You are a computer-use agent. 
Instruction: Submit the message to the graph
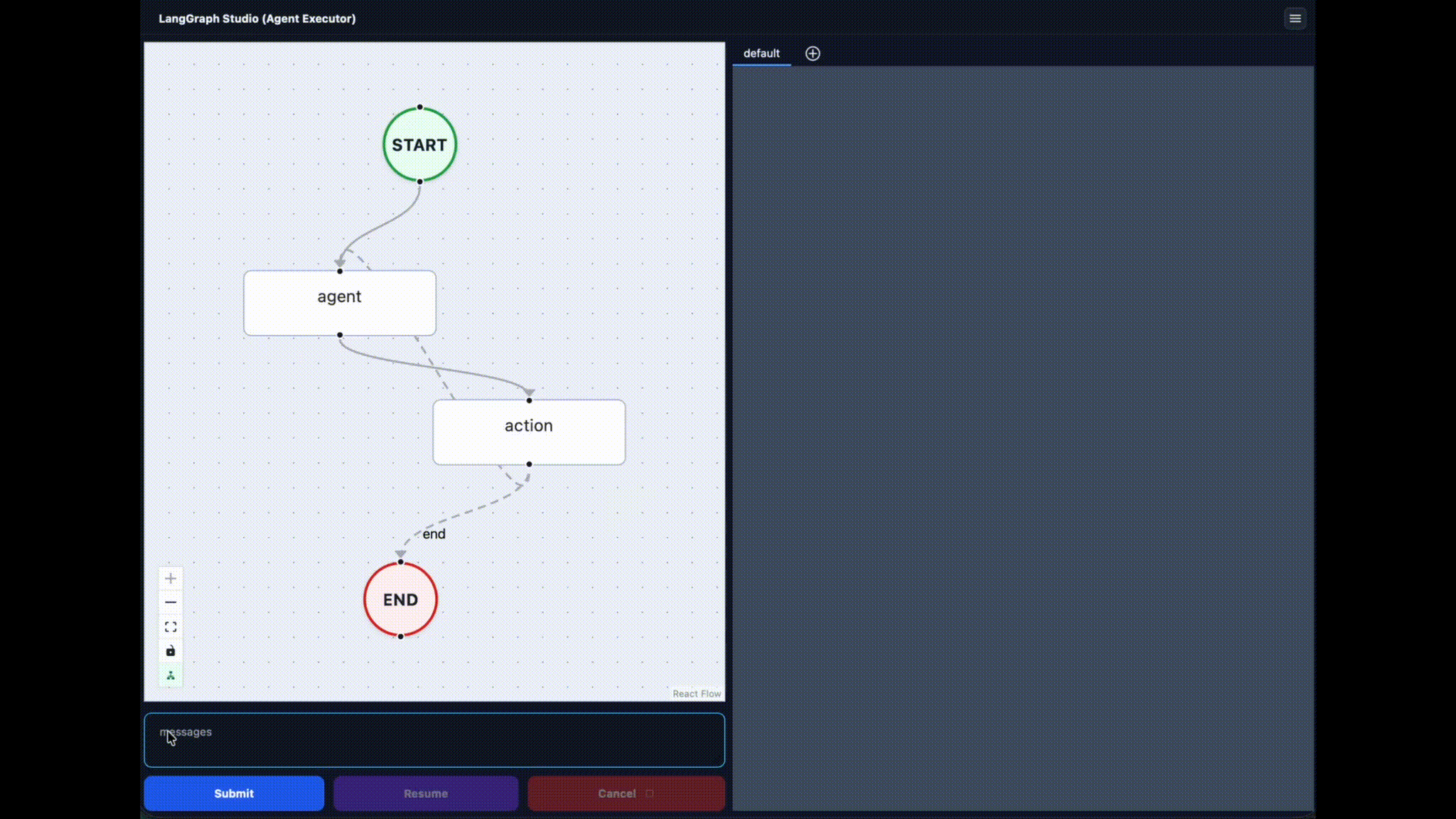pos(234,793)
